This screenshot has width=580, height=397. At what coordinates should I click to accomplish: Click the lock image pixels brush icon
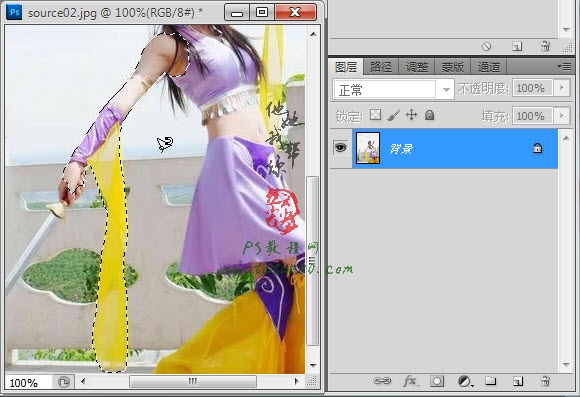pyautogui.click(x=394, y=115)
